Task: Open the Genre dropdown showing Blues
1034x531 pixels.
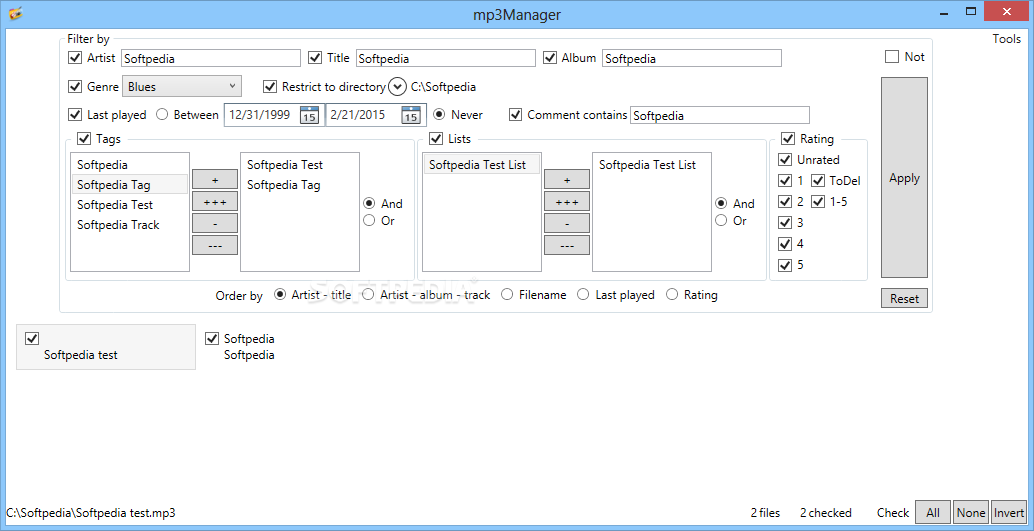Action: point(182,86)
